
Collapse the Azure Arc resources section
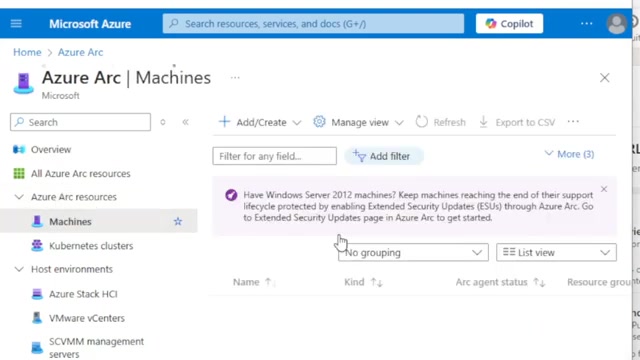19,197
